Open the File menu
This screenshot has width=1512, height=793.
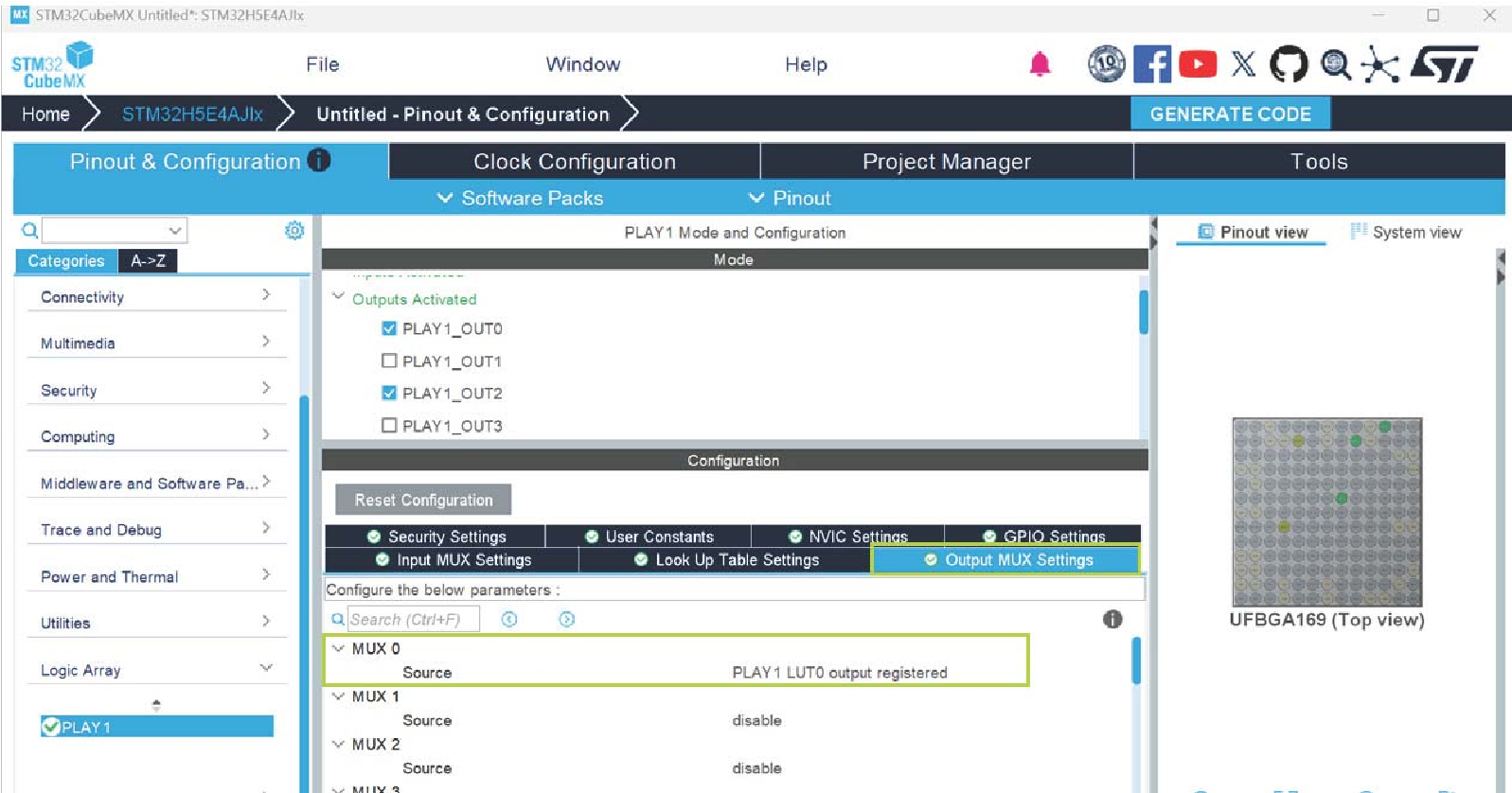323,64
